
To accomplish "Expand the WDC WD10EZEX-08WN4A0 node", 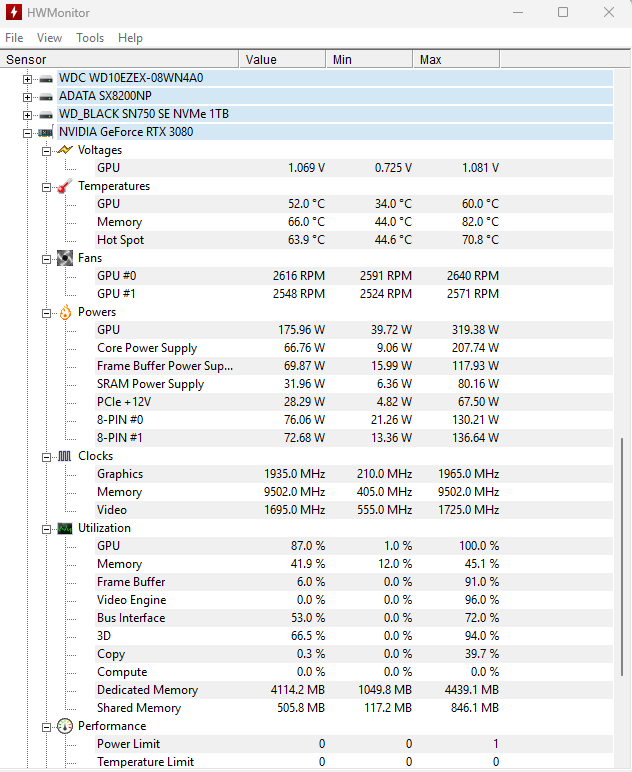I will 28,79.
